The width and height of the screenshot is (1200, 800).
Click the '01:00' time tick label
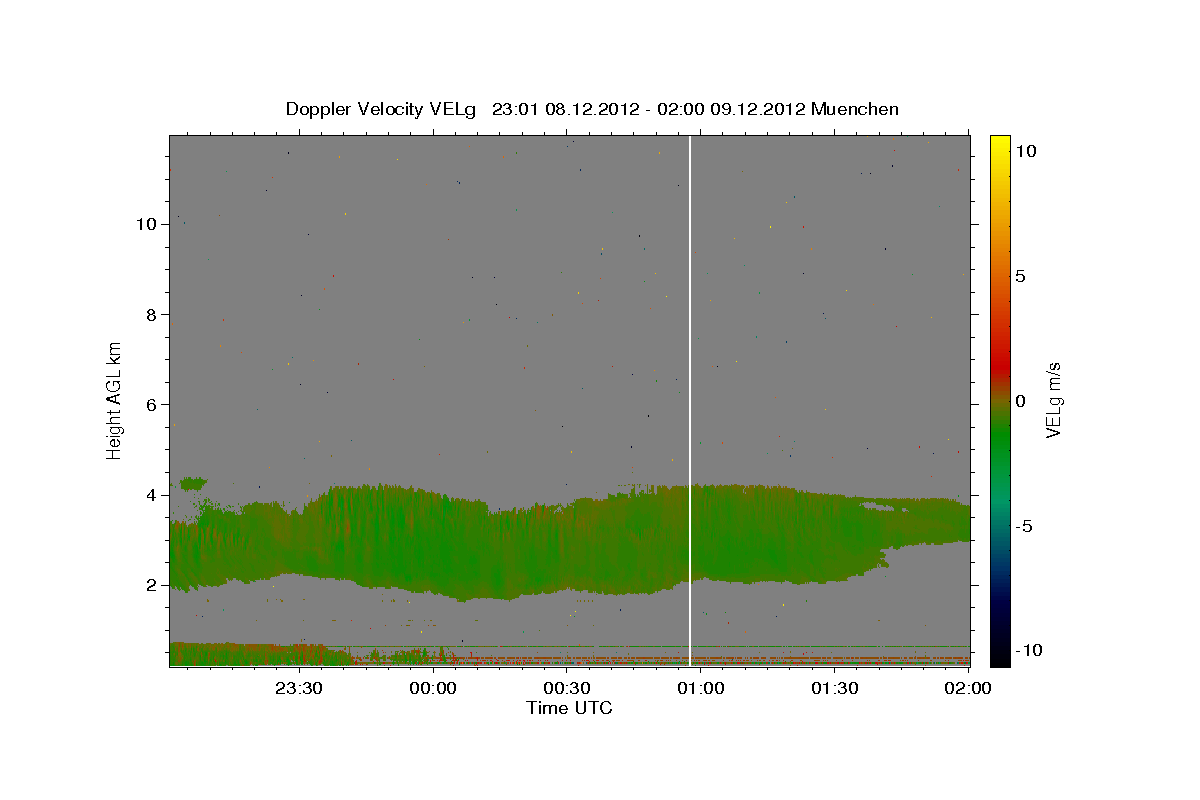click(x=700, y=688)
